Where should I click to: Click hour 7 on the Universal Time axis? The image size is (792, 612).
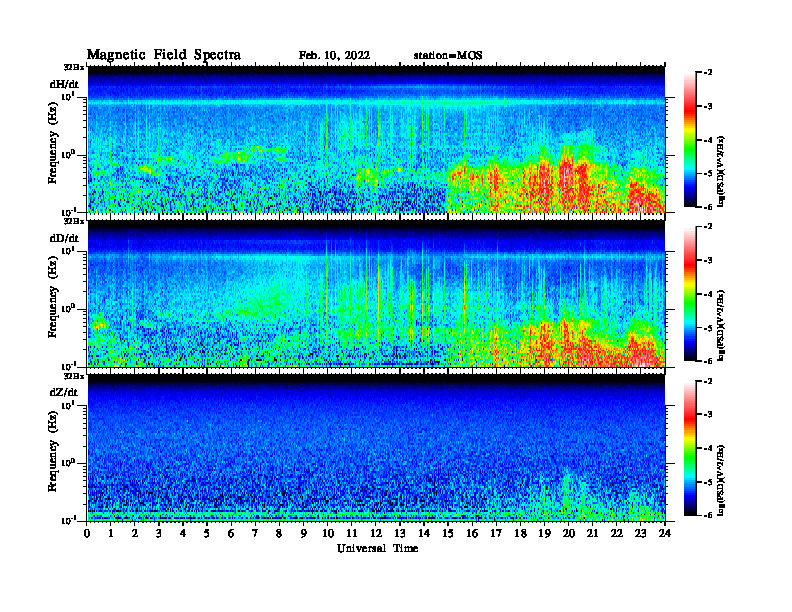point(255,533)
